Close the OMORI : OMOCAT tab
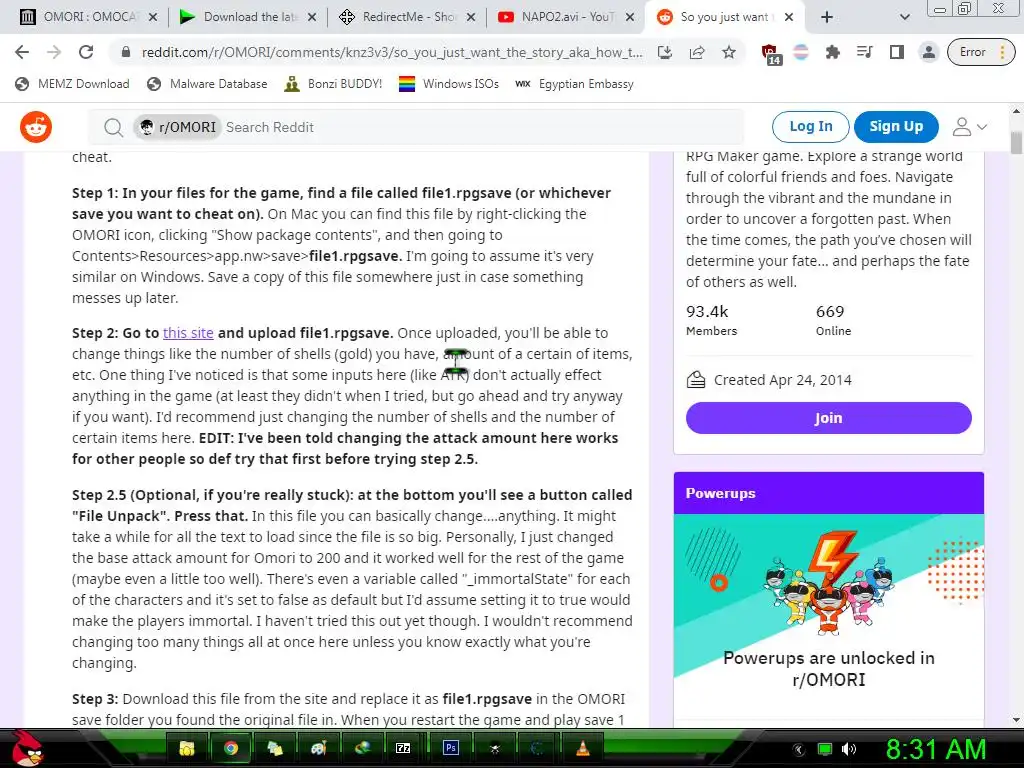The height and width of the screenshot is (768, 1024). pyautogui.click(x=153, y=18)
